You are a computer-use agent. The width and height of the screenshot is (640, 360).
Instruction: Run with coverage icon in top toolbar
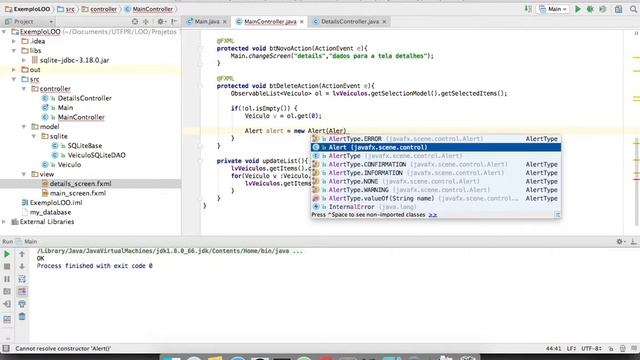602,9
